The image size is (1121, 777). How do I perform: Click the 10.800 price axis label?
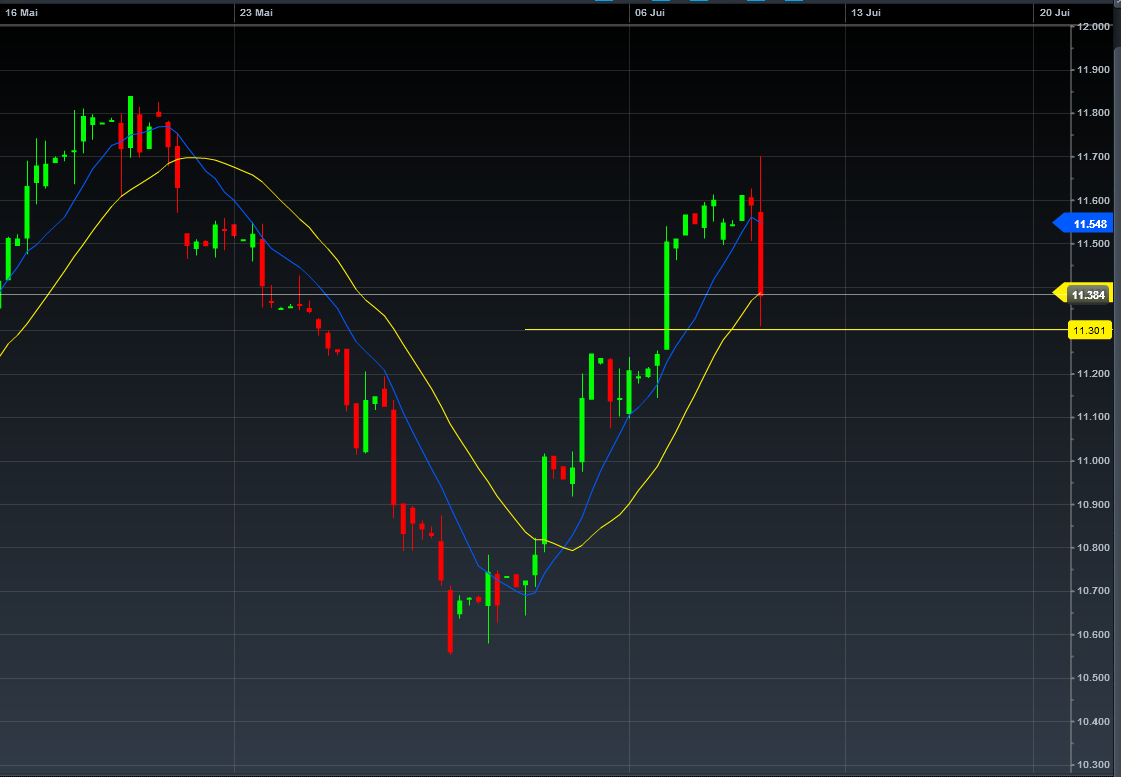[1094, 548]
